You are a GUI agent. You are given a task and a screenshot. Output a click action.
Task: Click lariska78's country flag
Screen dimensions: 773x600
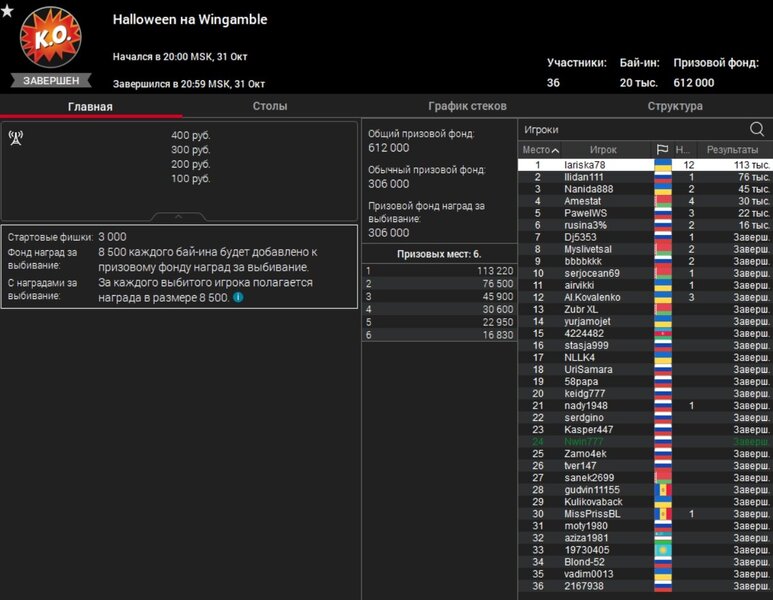click(x=662, y=165)
